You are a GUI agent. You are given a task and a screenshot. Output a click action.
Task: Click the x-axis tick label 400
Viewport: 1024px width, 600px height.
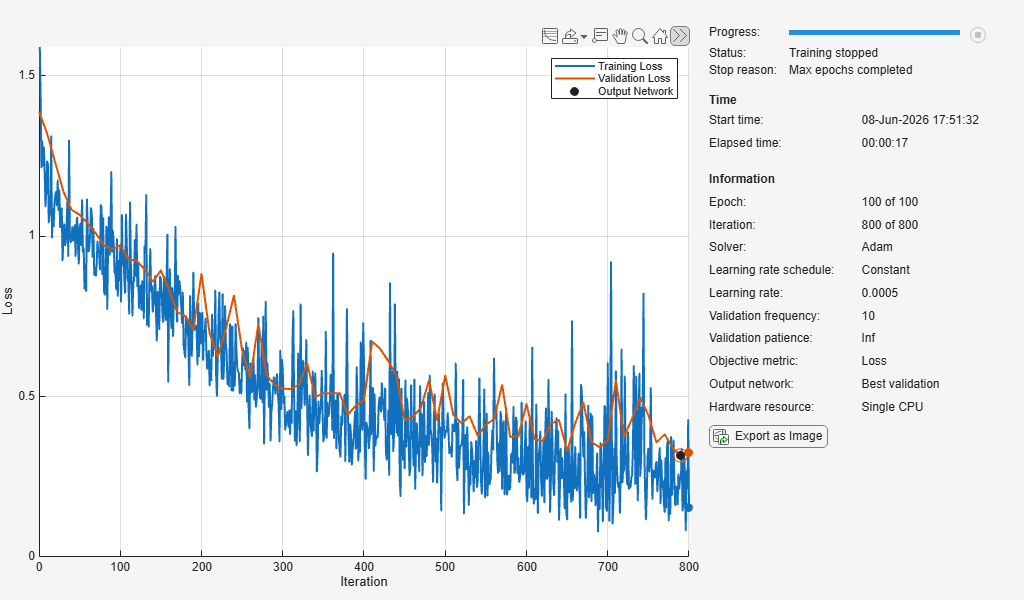pos(364,567)
